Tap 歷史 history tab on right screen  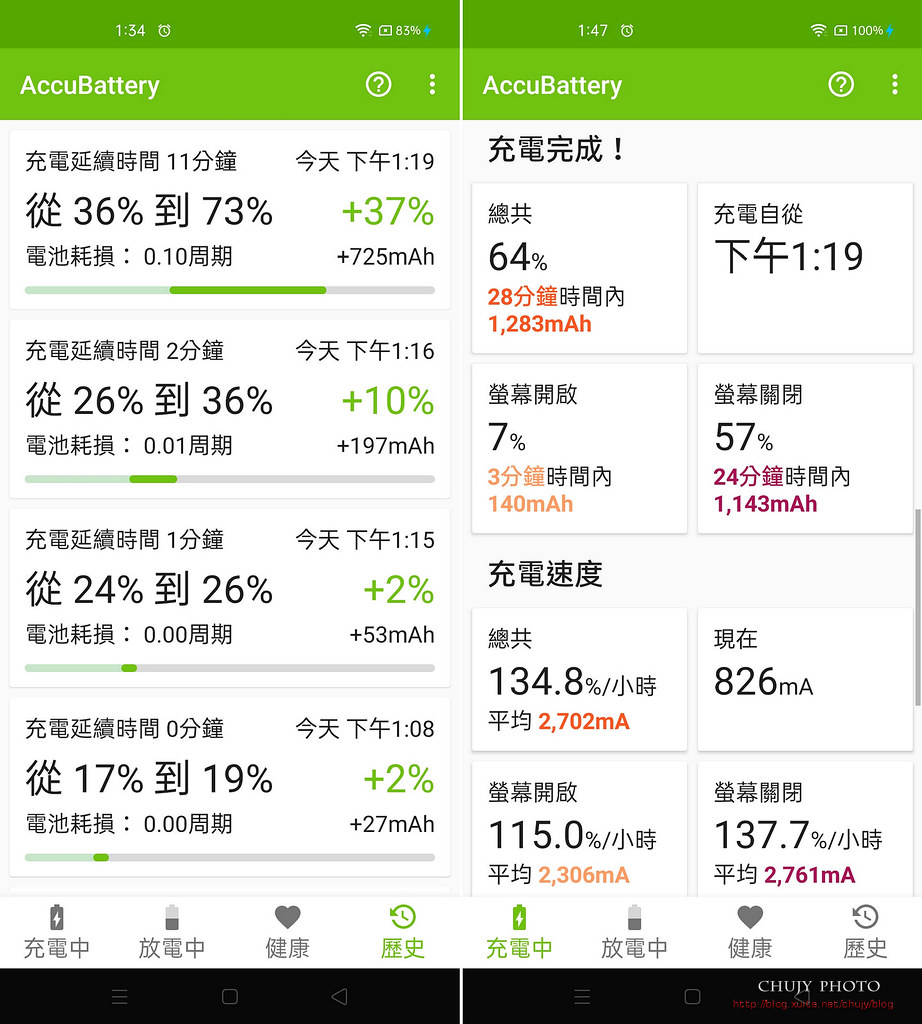(865, 932)
